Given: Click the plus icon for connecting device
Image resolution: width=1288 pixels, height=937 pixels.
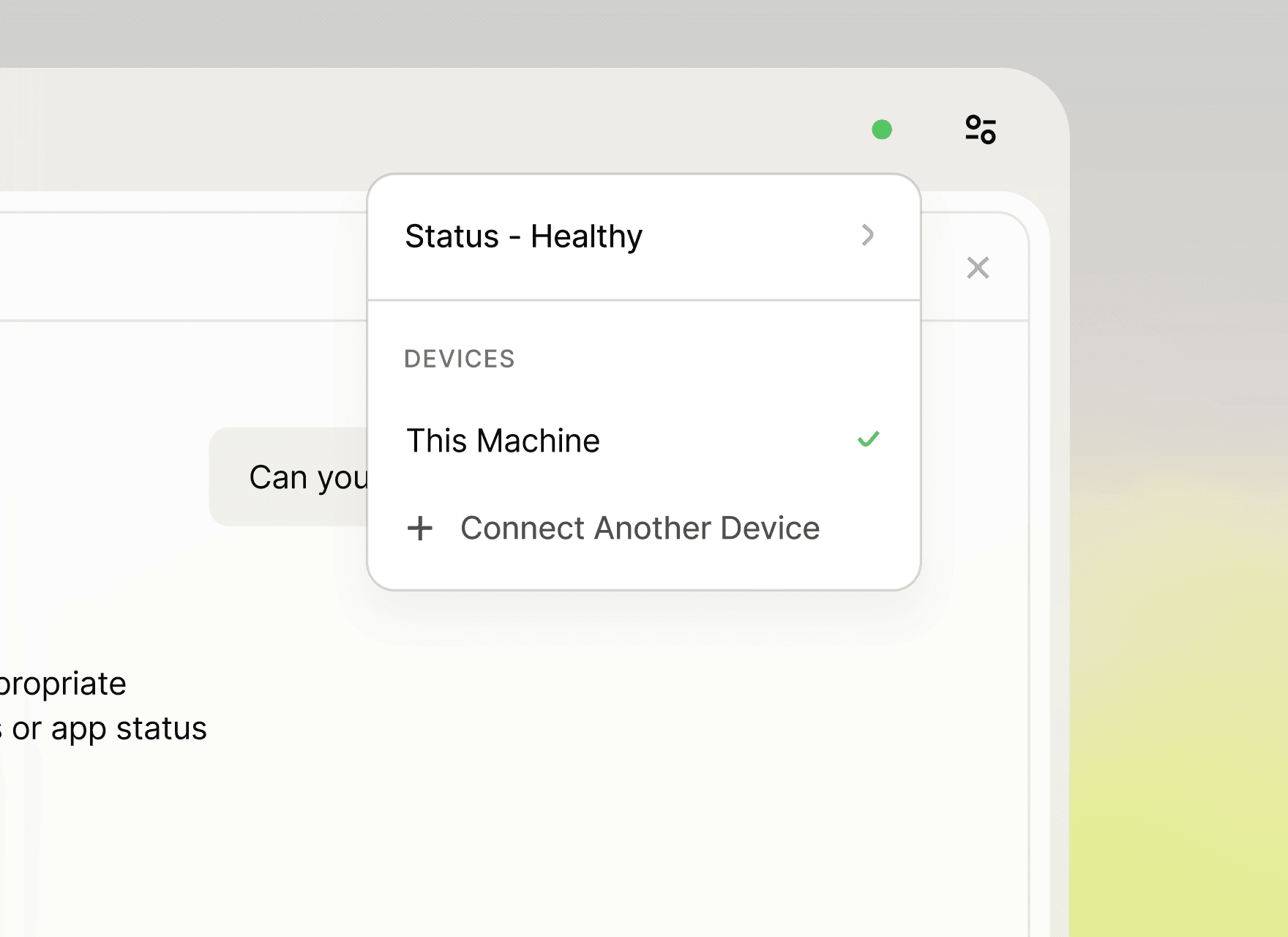Looking at the screenshot, I should tap(420, 528).
